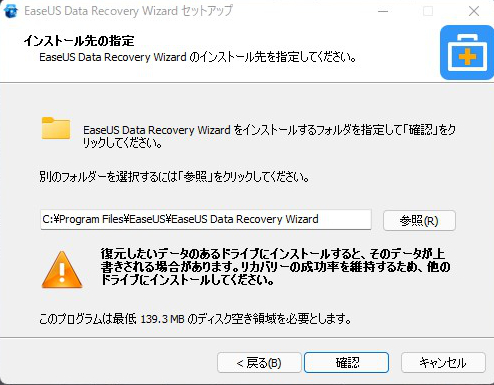This screenshot has height=385, width=494.
Task: Click the 別のフォルダーを選択 hint text
Action: coord(174,177)
